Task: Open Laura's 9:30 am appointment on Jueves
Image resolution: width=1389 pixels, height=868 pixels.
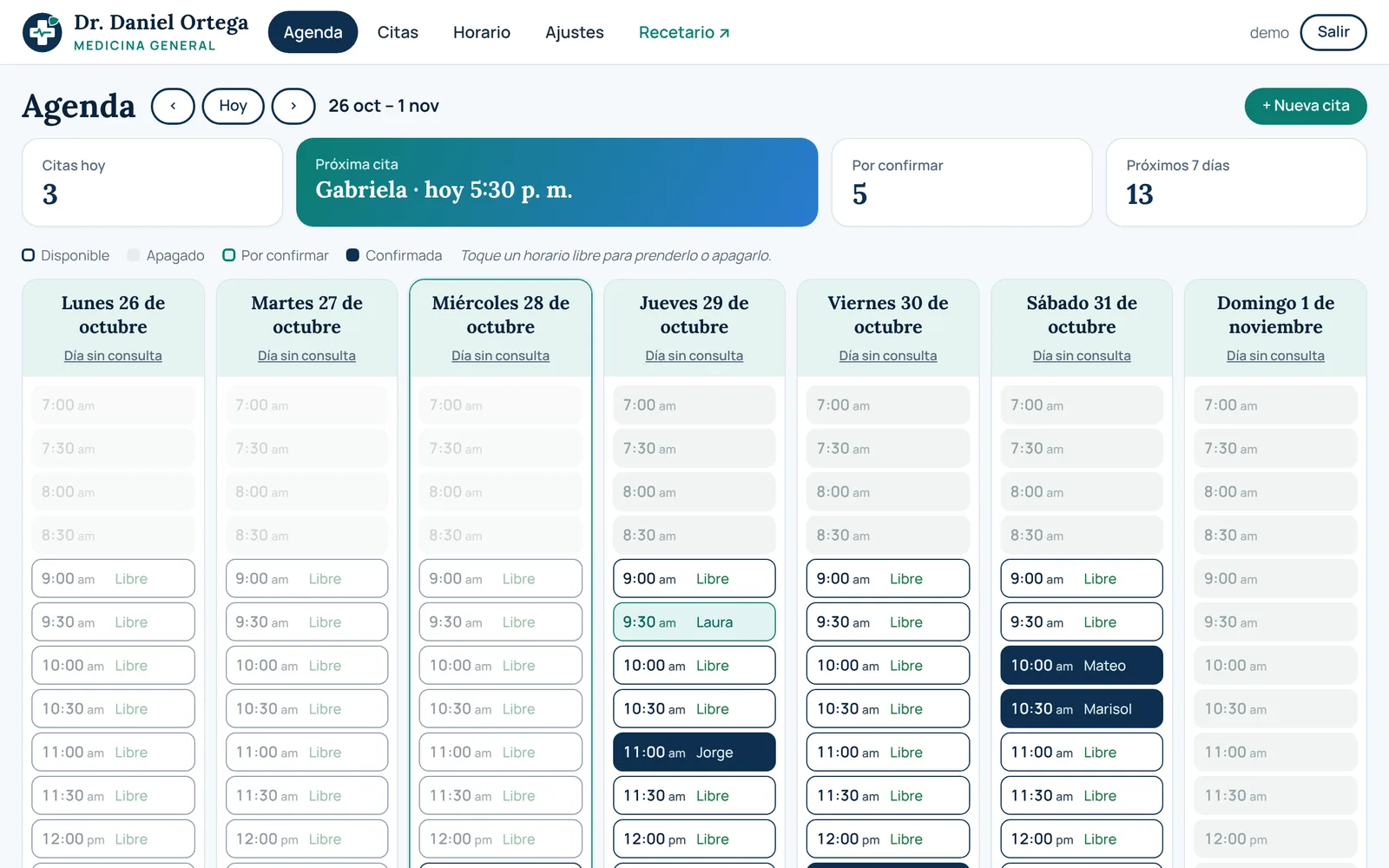Action: click(694, 621)
